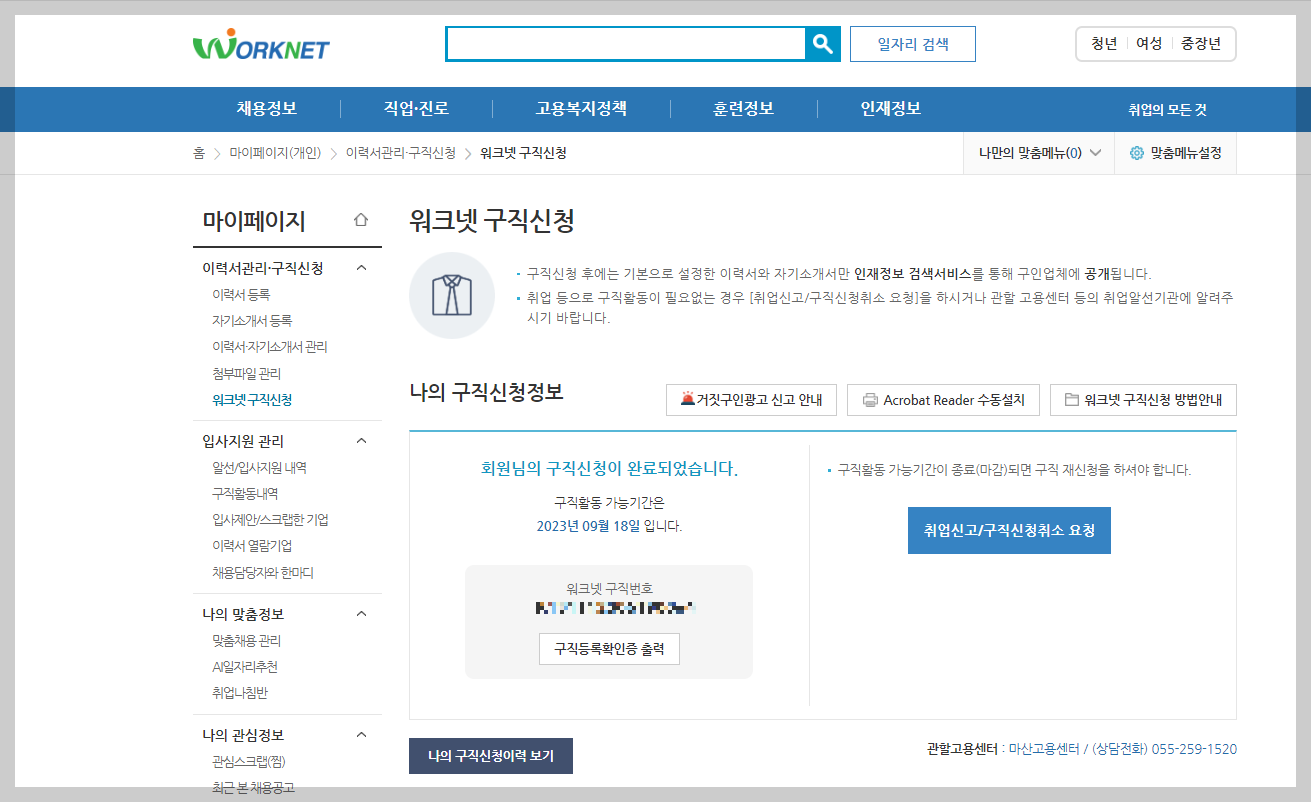Viewport: 1311px width, 802px height.
Task: Click 이력서관리·구직신청 breadcrumb link
Action: (401, 153)
